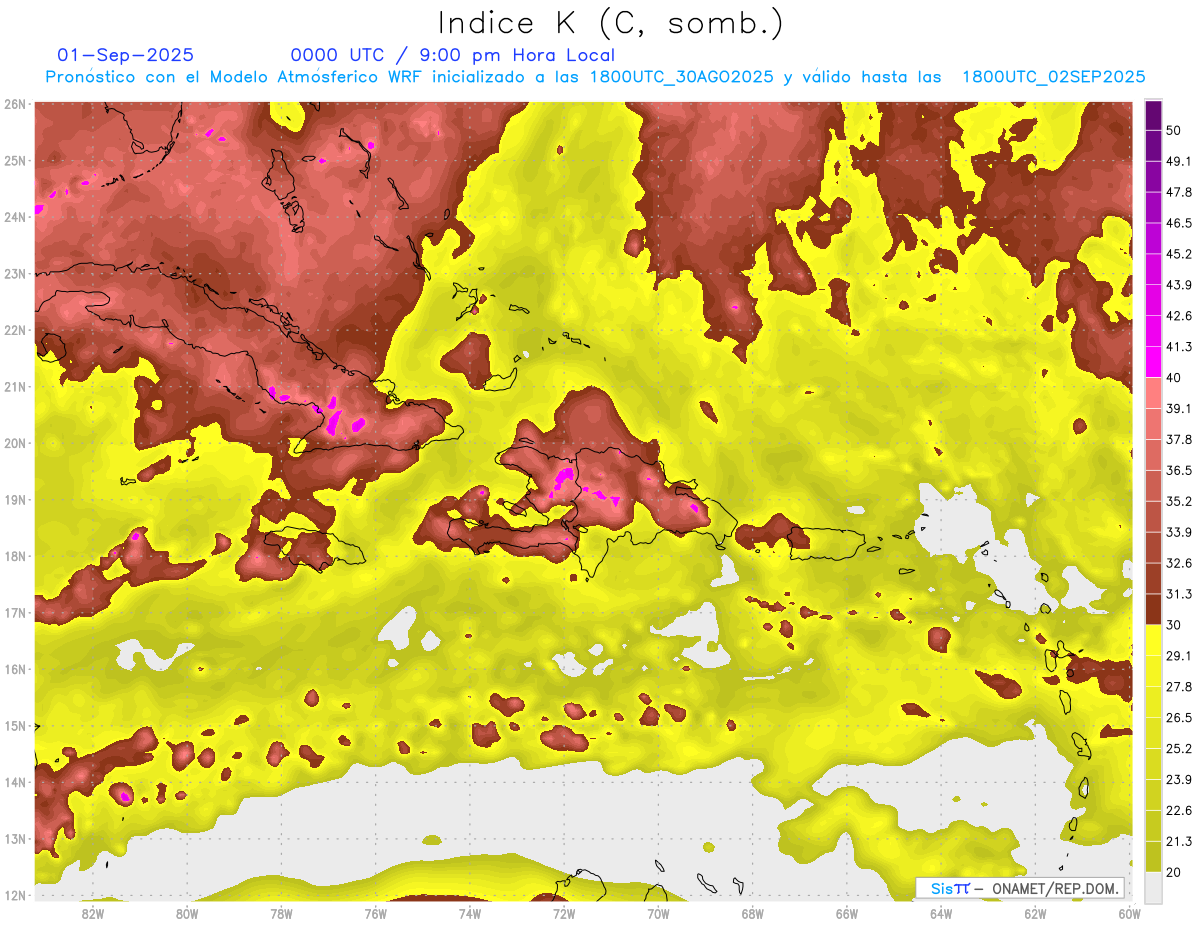1200x927 pixels.
Task: Click the longitude axis label "80W"
Action: click(x=186, y=914)
